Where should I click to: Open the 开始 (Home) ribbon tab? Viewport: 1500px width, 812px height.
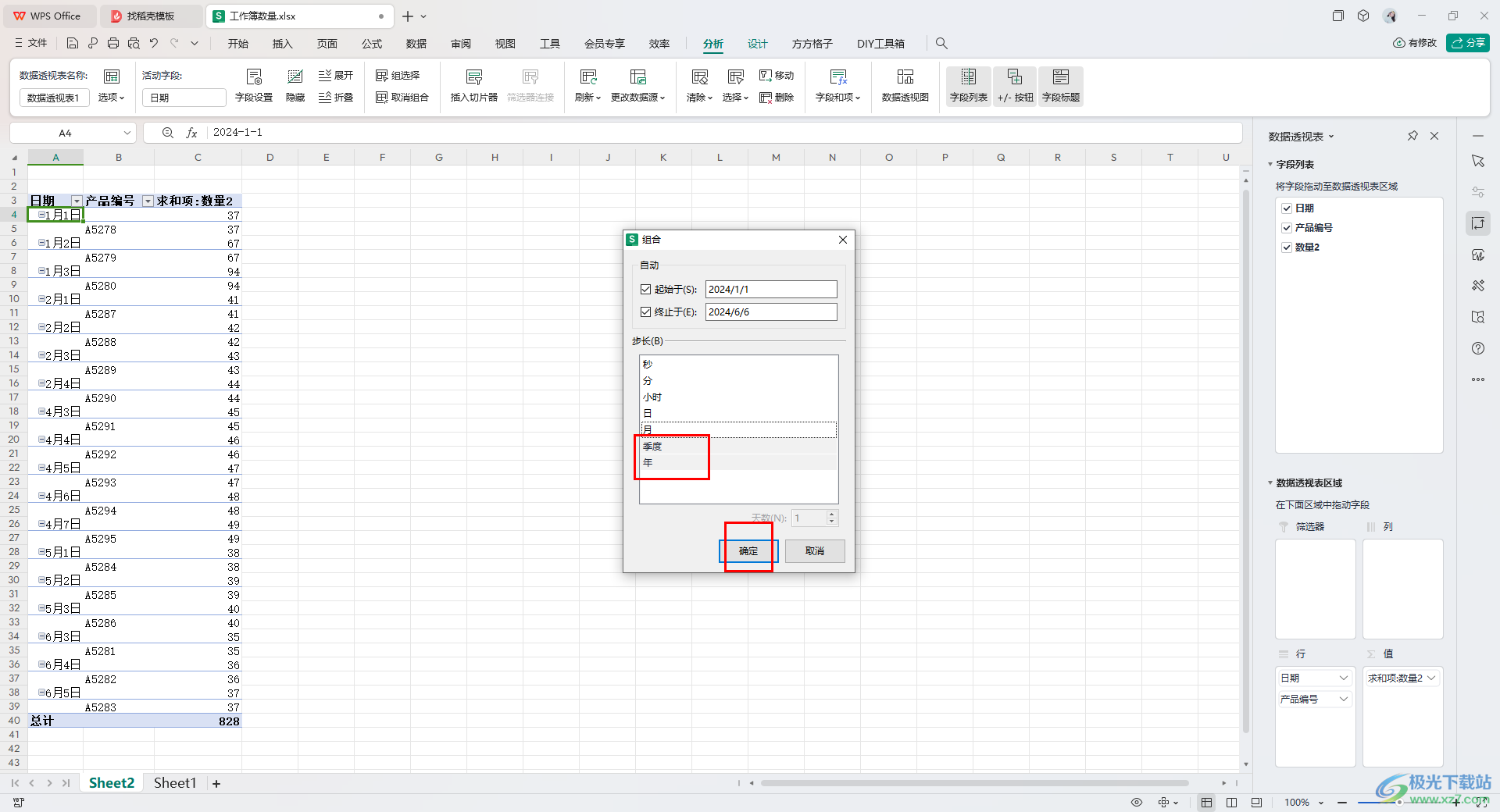[238, 44]
